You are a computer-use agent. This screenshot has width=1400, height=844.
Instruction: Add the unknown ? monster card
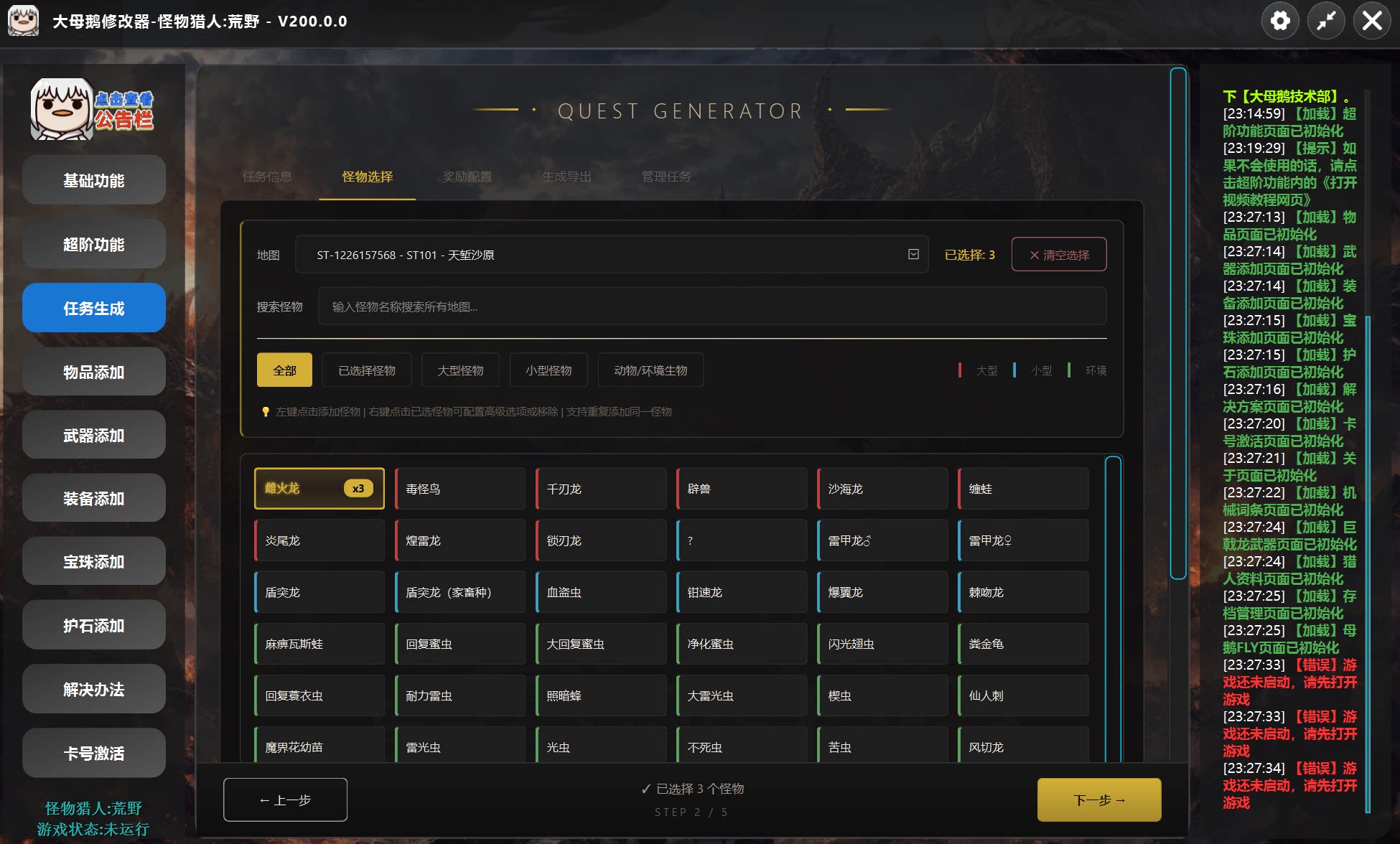[742, 540]
